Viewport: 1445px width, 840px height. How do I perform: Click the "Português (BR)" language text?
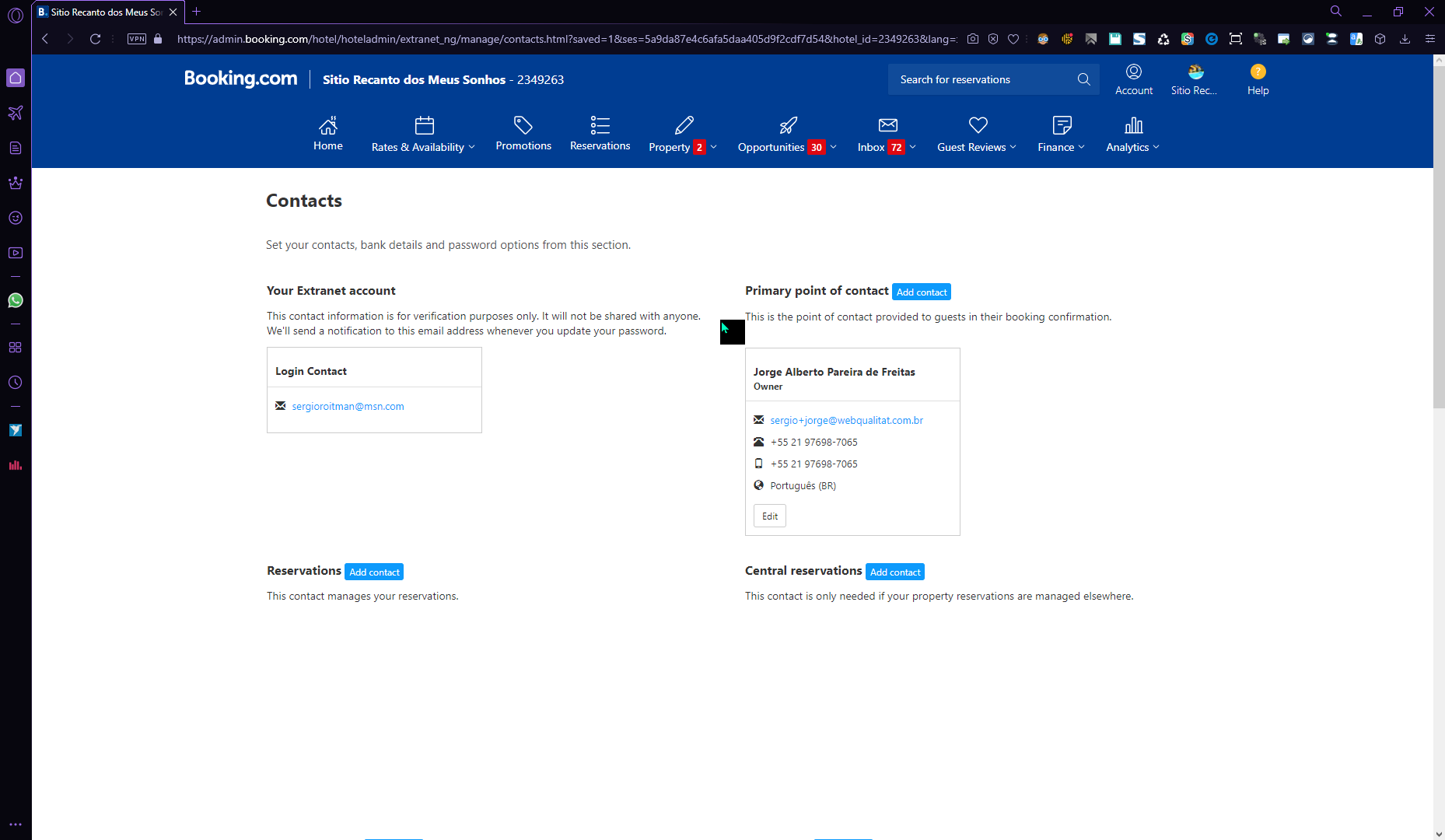click(x=803, y=485)
